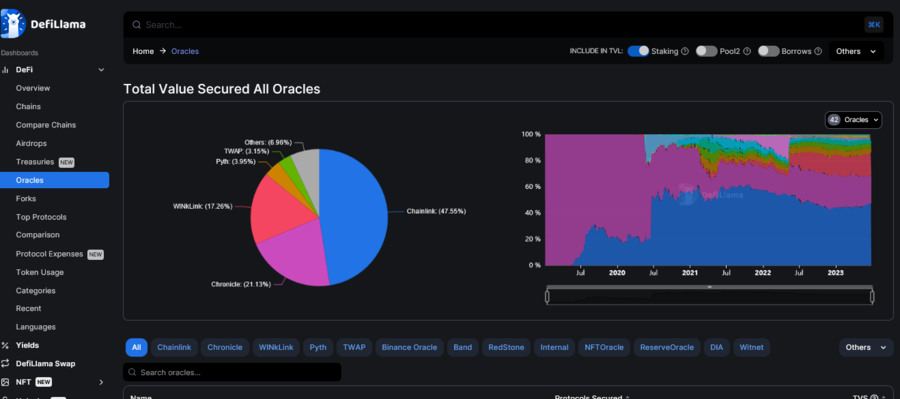Select the Pyth filter chip

pyautogui.click(x=318, y=347)
